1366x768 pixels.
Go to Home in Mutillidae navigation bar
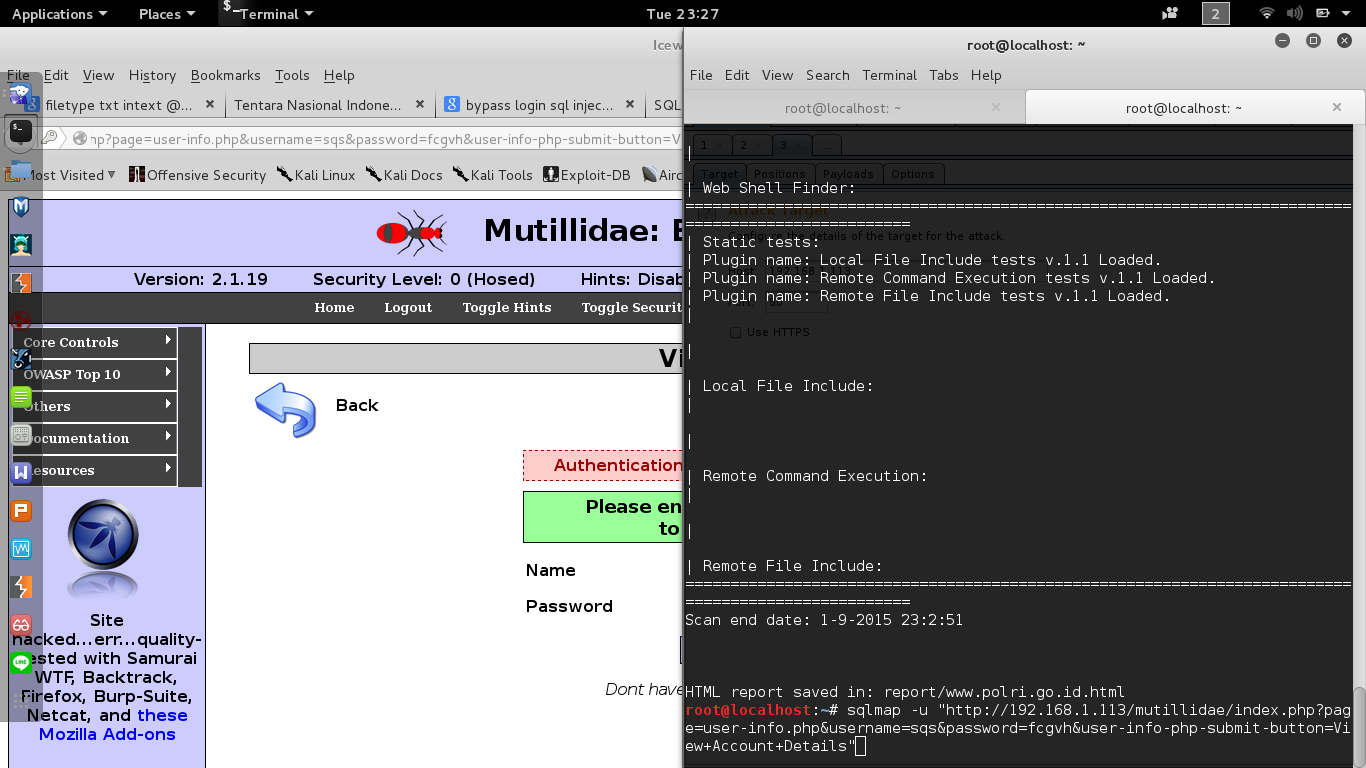(334, 307)
